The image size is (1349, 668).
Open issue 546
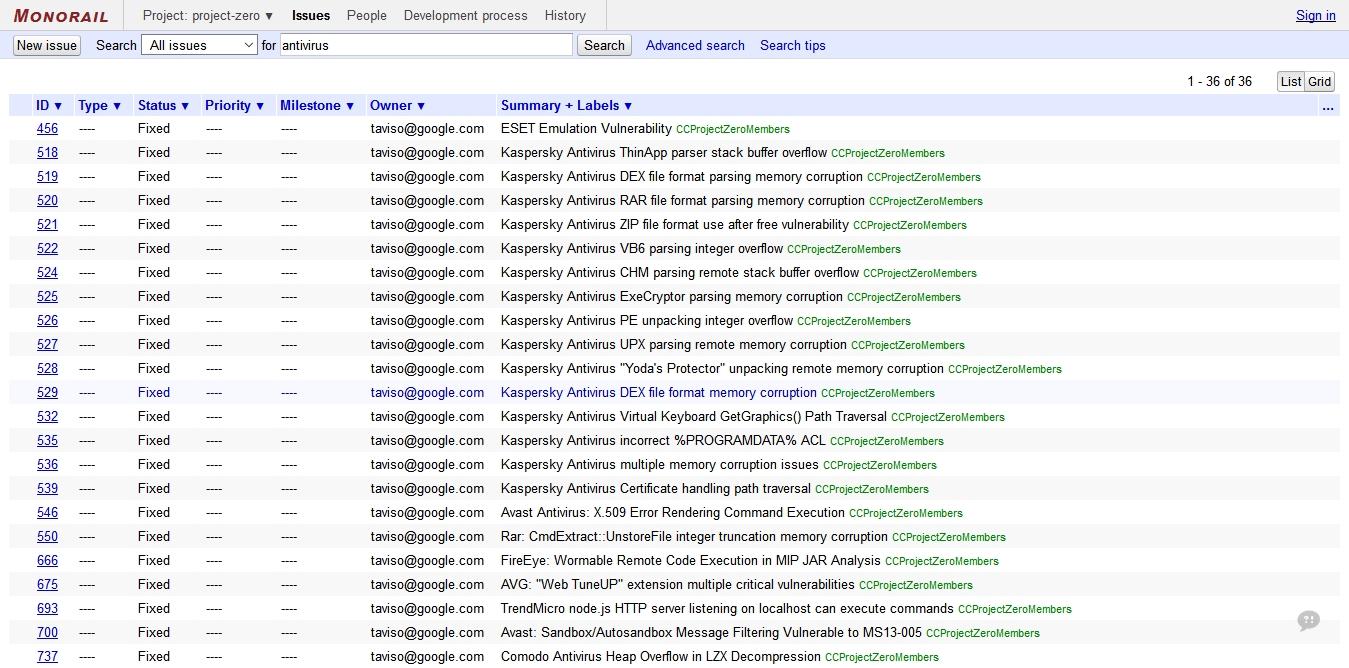point(47,513)
